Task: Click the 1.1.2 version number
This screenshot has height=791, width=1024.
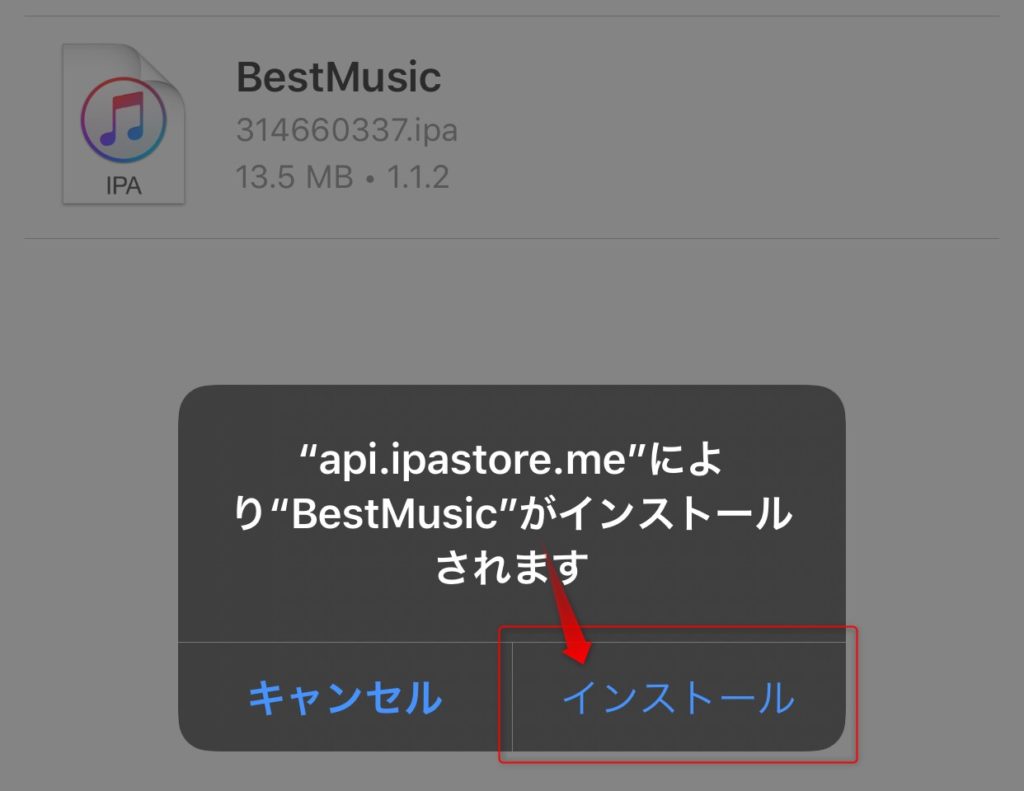Action: point(418,177)
